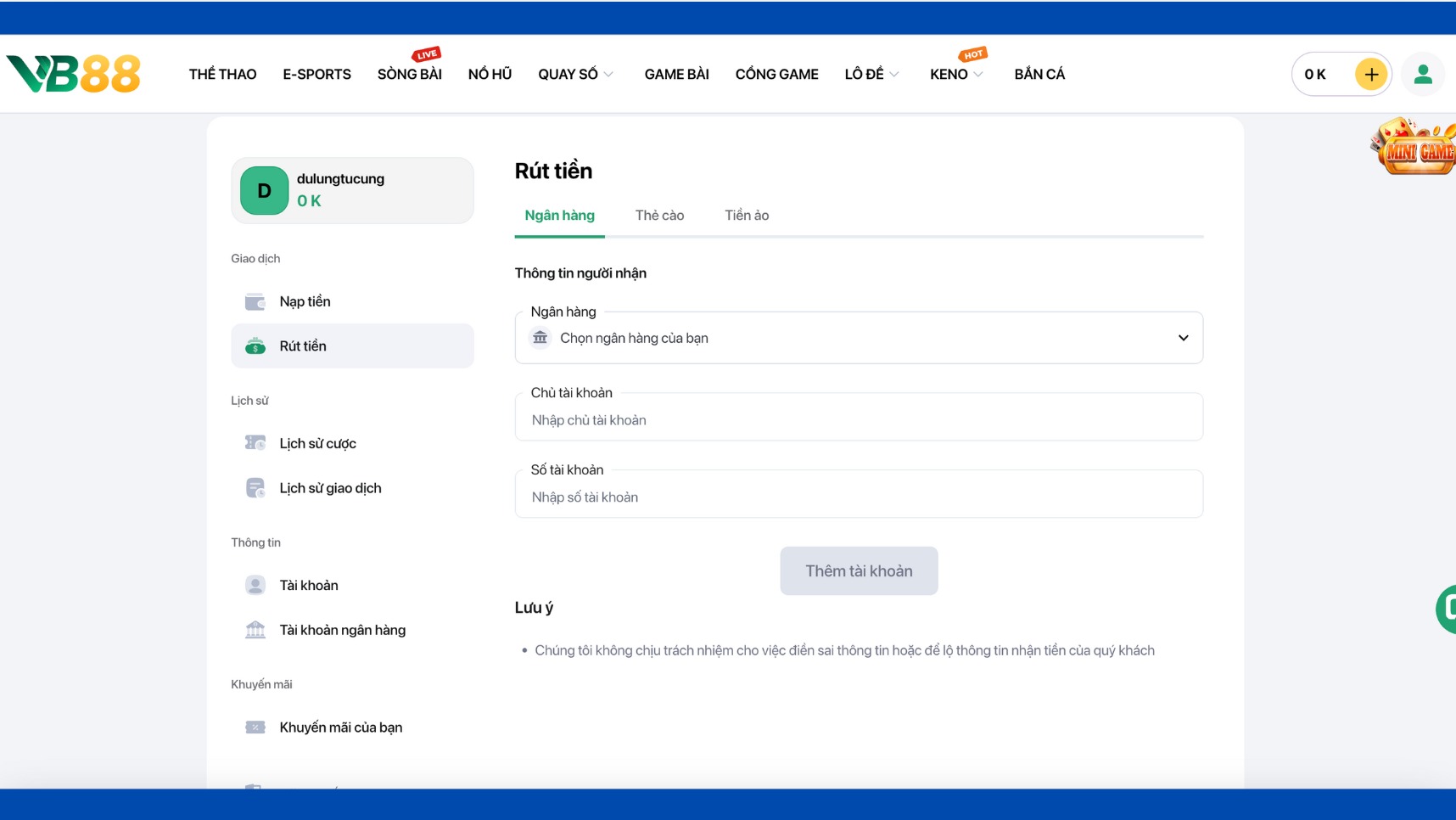The image size is (1456, 820).
Task: Click bank building icon beside Tài khoản ngân hàng
Action: tap(255, 630)
